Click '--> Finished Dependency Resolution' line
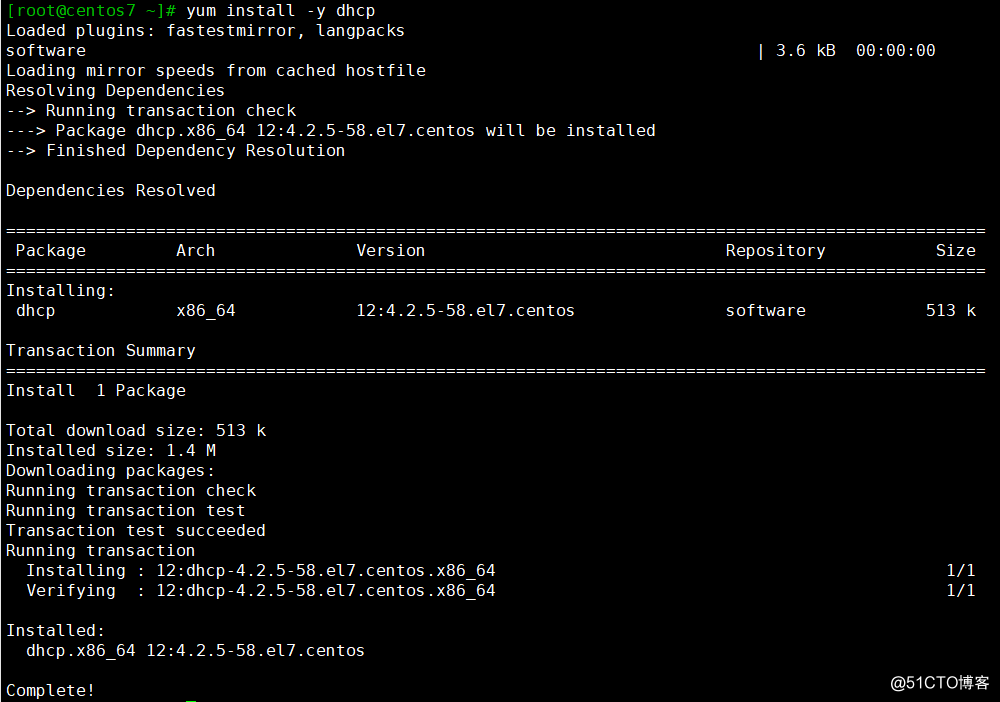This screenshot has width=1000, height=702. pyautogui.click(x=175, y=150)
